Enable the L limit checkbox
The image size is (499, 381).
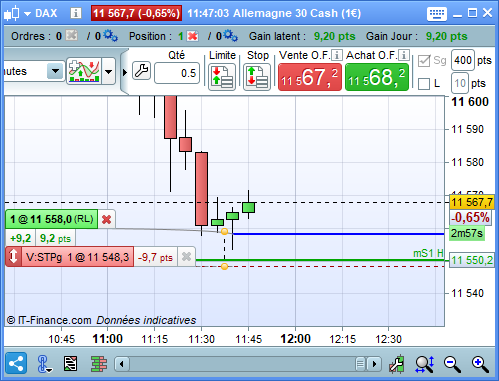(424, 84)
